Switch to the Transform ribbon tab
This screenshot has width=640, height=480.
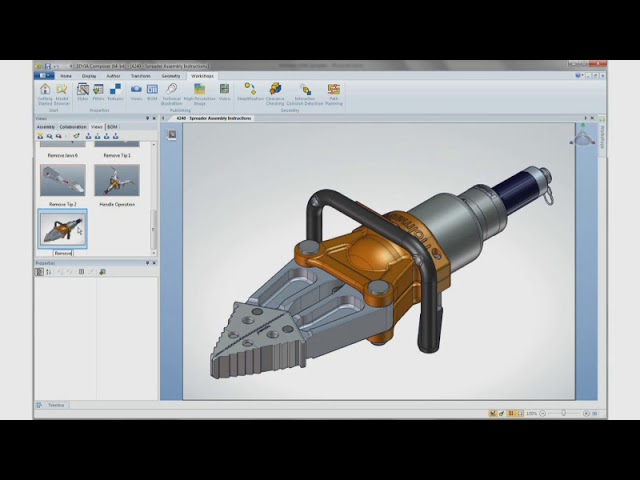click(x=140, y=76)
